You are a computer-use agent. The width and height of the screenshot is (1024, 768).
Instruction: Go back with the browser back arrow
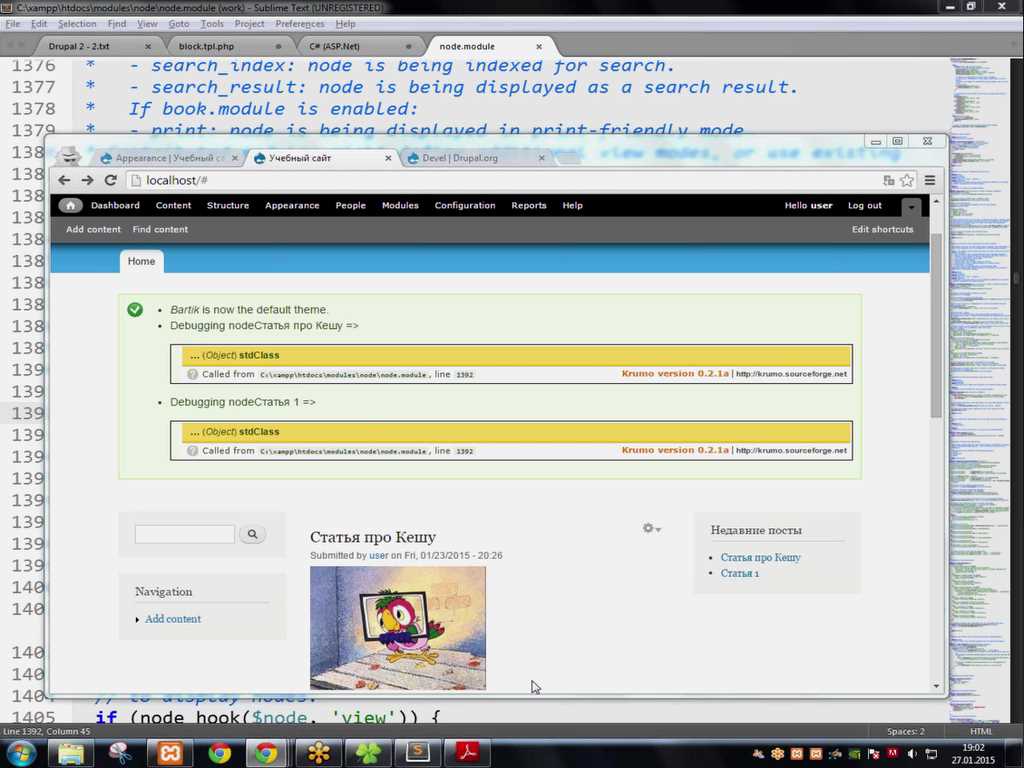(x=64, y=180)
